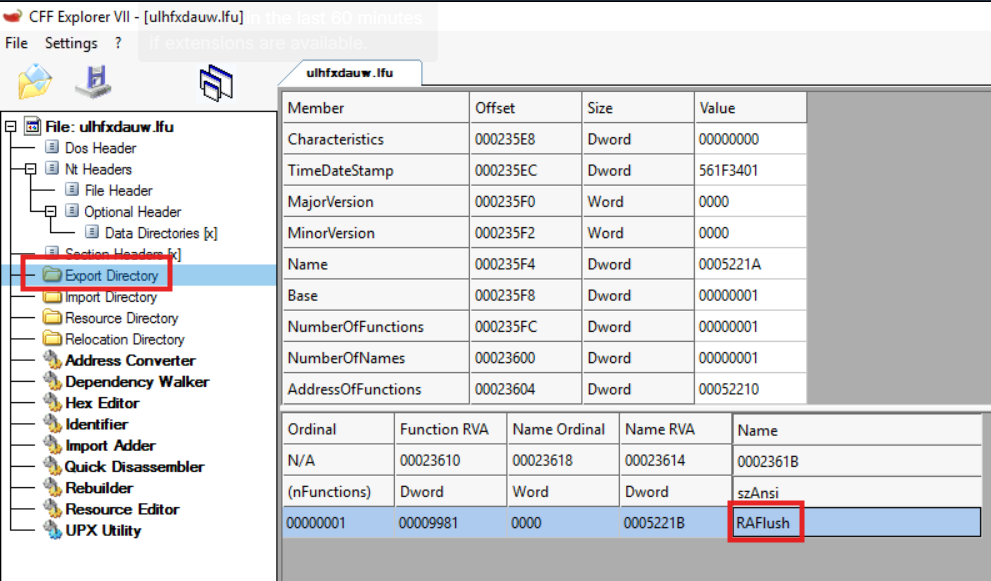This screenshot has height=581, width=991.
Task: Open the Address Converter tool
Action: (x=130, y=360)
